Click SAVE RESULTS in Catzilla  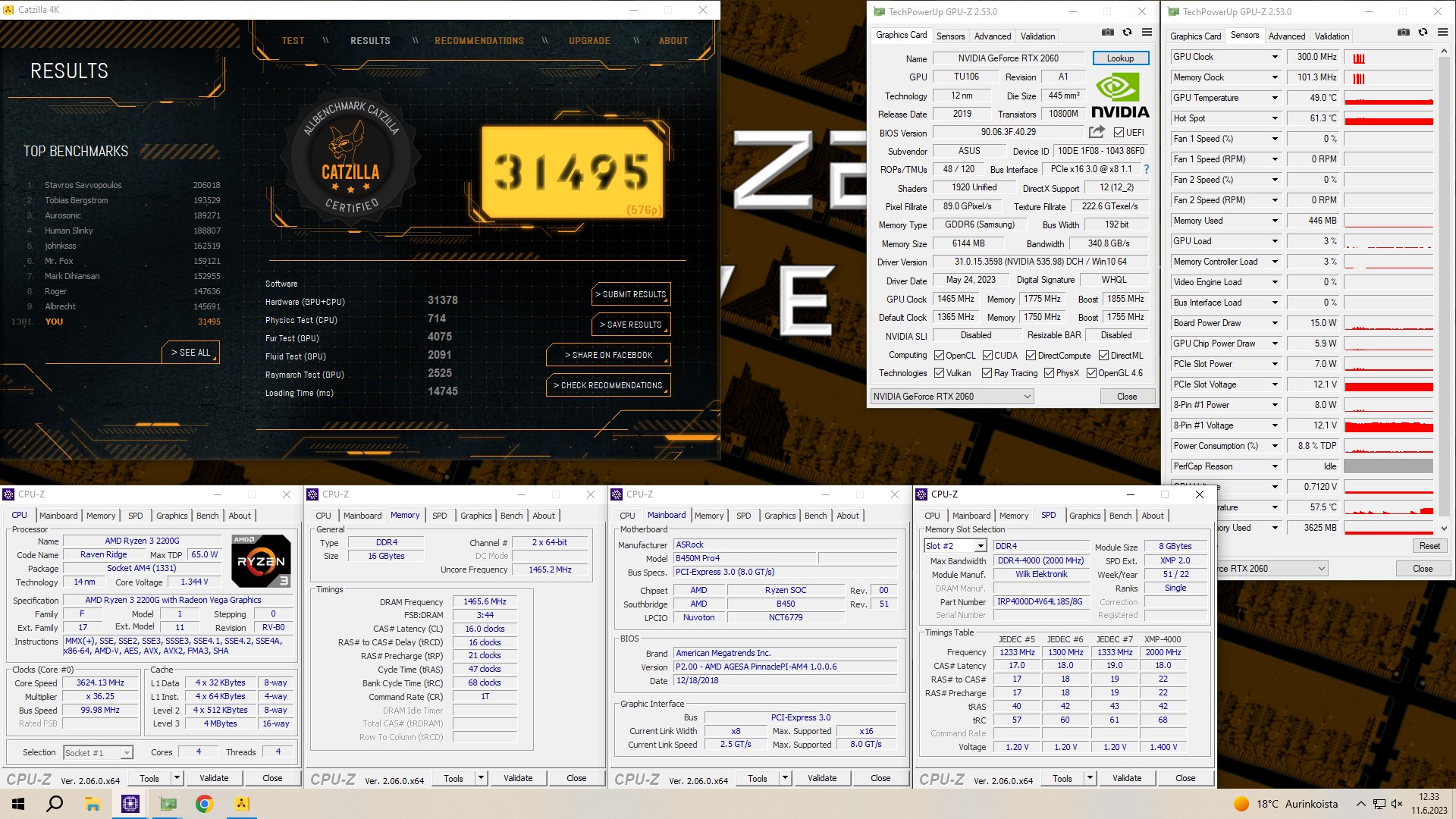click(631, 325)
